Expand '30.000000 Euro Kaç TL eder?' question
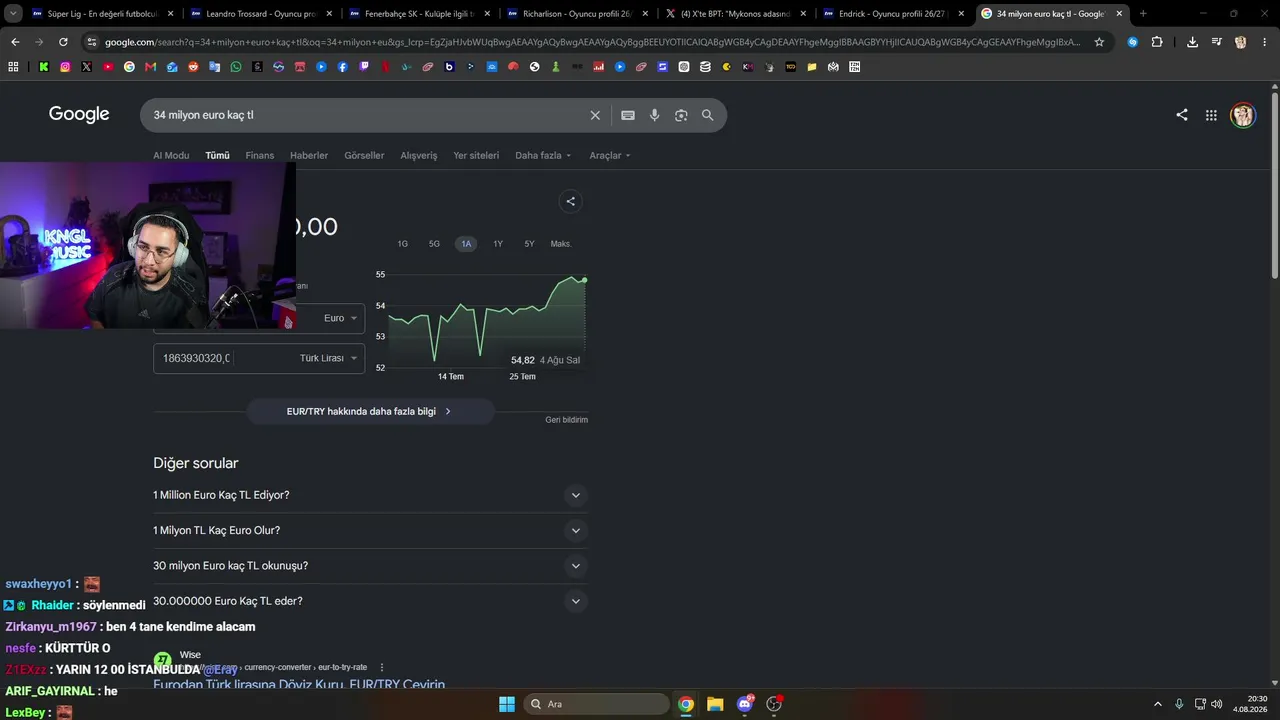 (370, 601)
